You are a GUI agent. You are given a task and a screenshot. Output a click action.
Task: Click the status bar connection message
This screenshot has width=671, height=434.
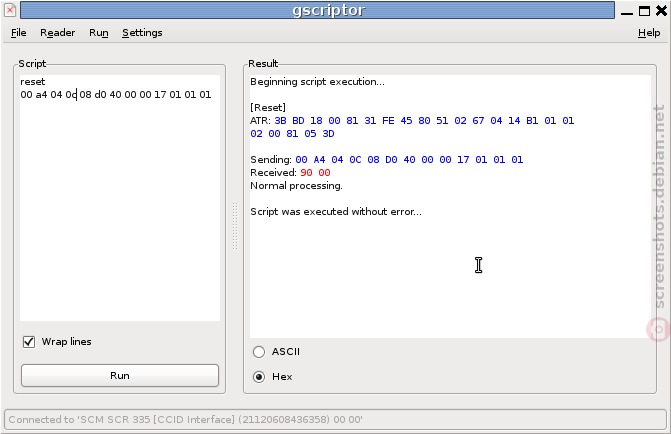coord(185,419)
